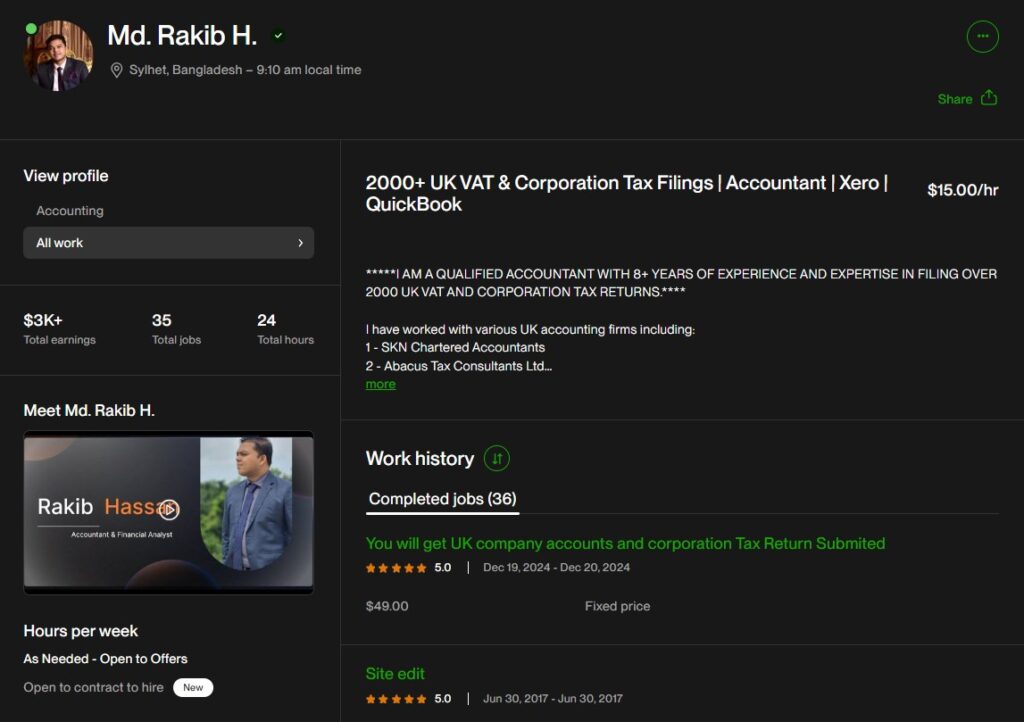Image resolution: width=1024 pixels, height=722 pixels.
Task: Open the Site edit job link
Action: [395, 674]
